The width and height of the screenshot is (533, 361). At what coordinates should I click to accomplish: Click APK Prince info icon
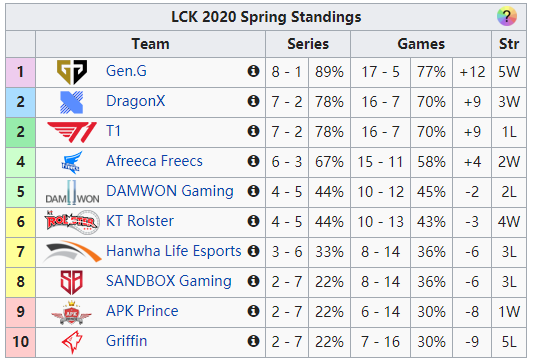253,311
